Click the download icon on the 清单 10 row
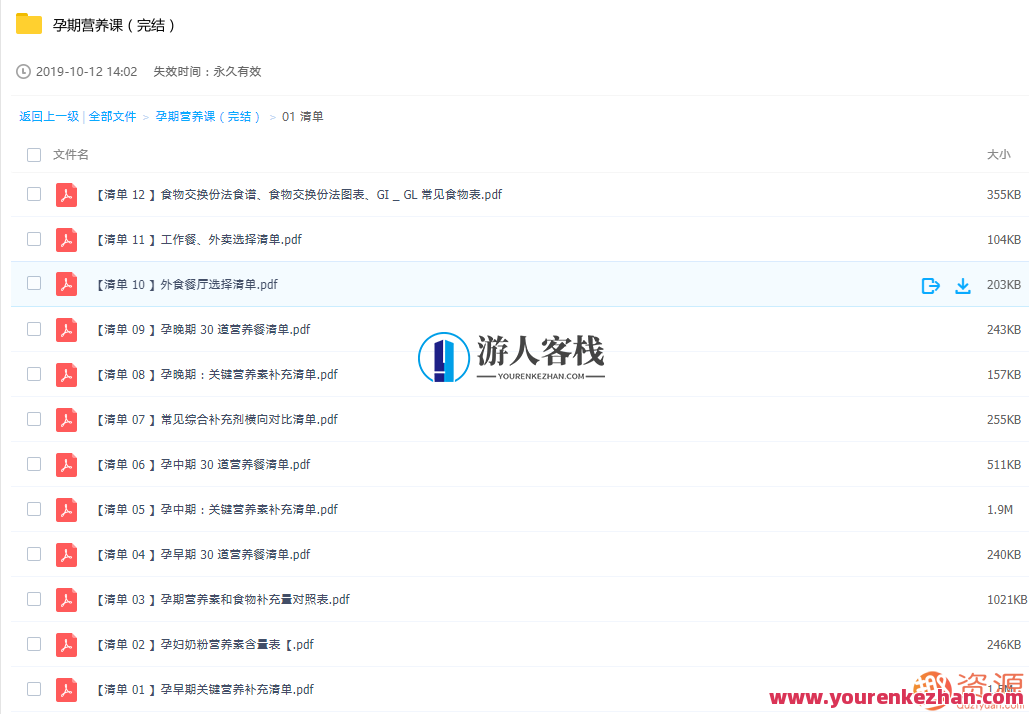 [963, 285]
